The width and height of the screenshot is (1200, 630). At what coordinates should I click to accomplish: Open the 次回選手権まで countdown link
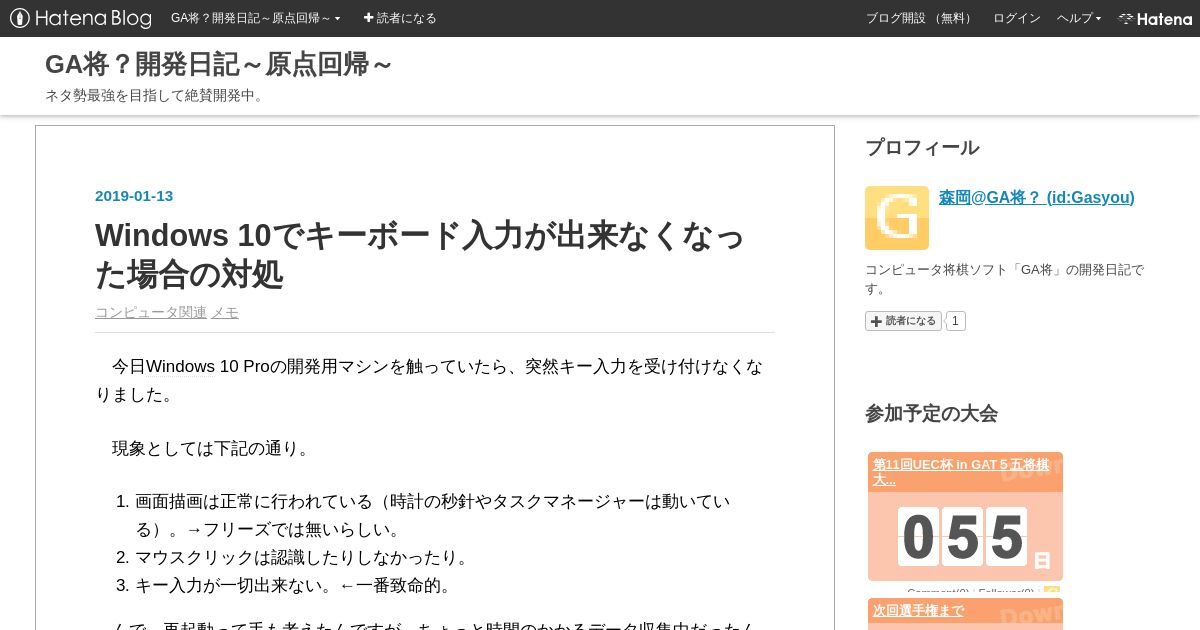coord(918,610)
